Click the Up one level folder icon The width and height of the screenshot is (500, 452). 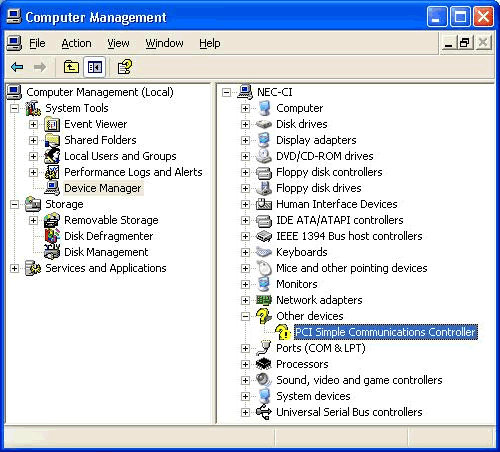click(x=71, y=67)
